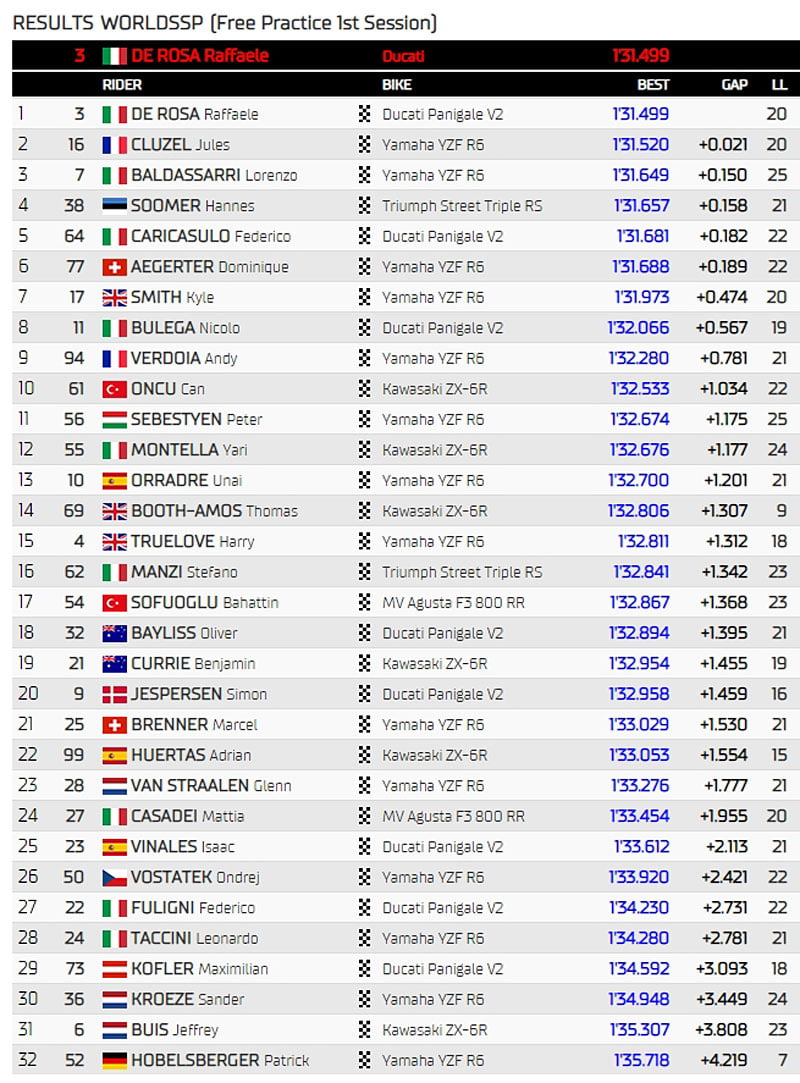Click the checkered flag icon in KOFLER's row
This screenshot has height=1083, width=800.
pyautogui.click(x=364, y=969)
